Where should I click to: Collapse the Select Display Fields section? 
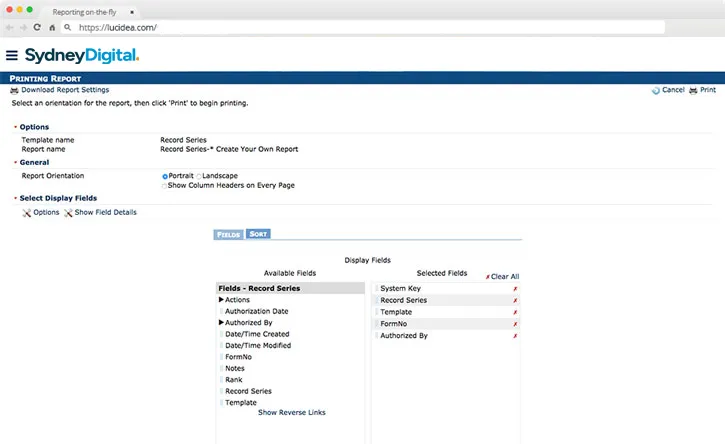point(58,198)
